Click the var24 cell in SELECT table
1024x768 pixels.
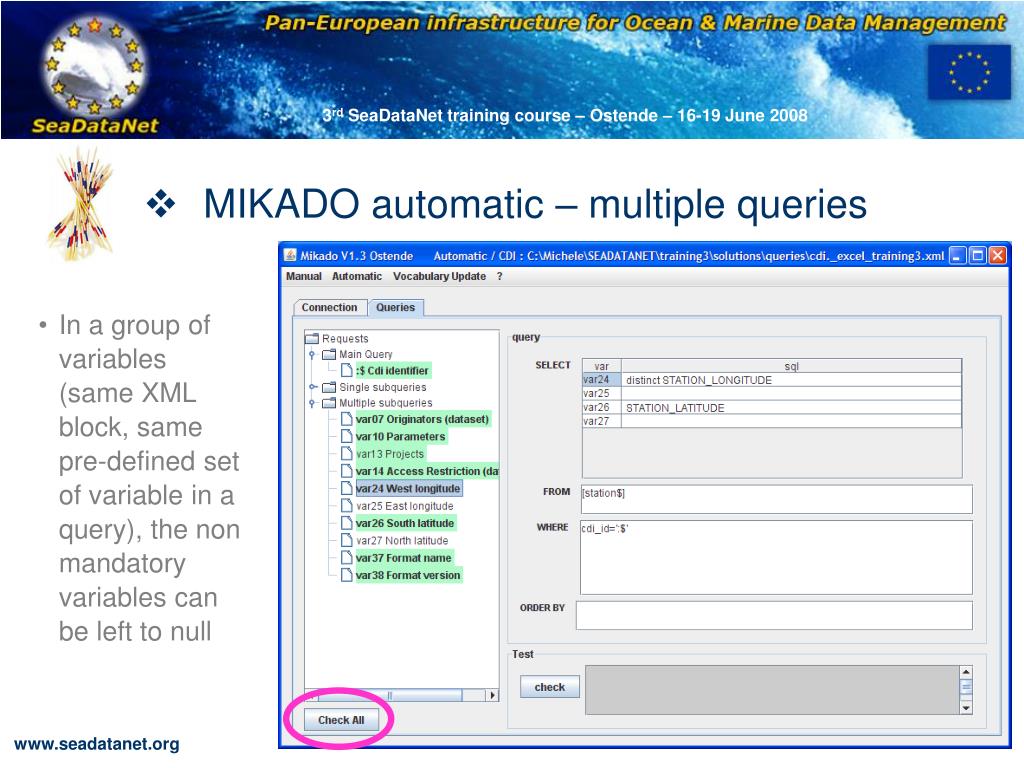point(601,379)
